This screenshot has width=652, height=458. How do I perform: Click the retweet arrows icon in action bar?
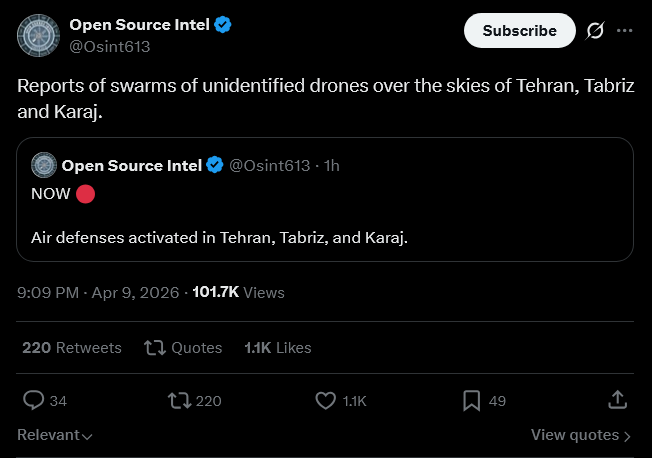pyautogui.click(x=180, y=401)
